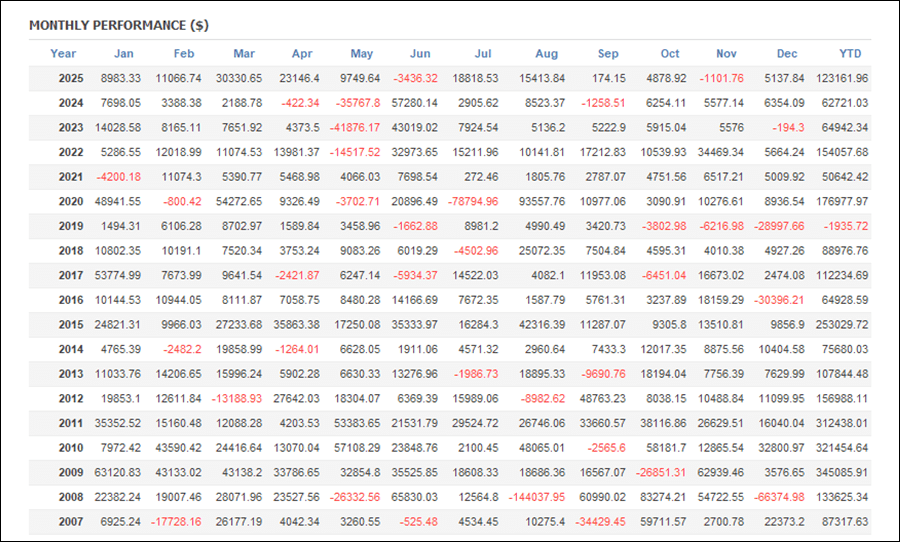Click the YTD column header

tap(850, 54)
